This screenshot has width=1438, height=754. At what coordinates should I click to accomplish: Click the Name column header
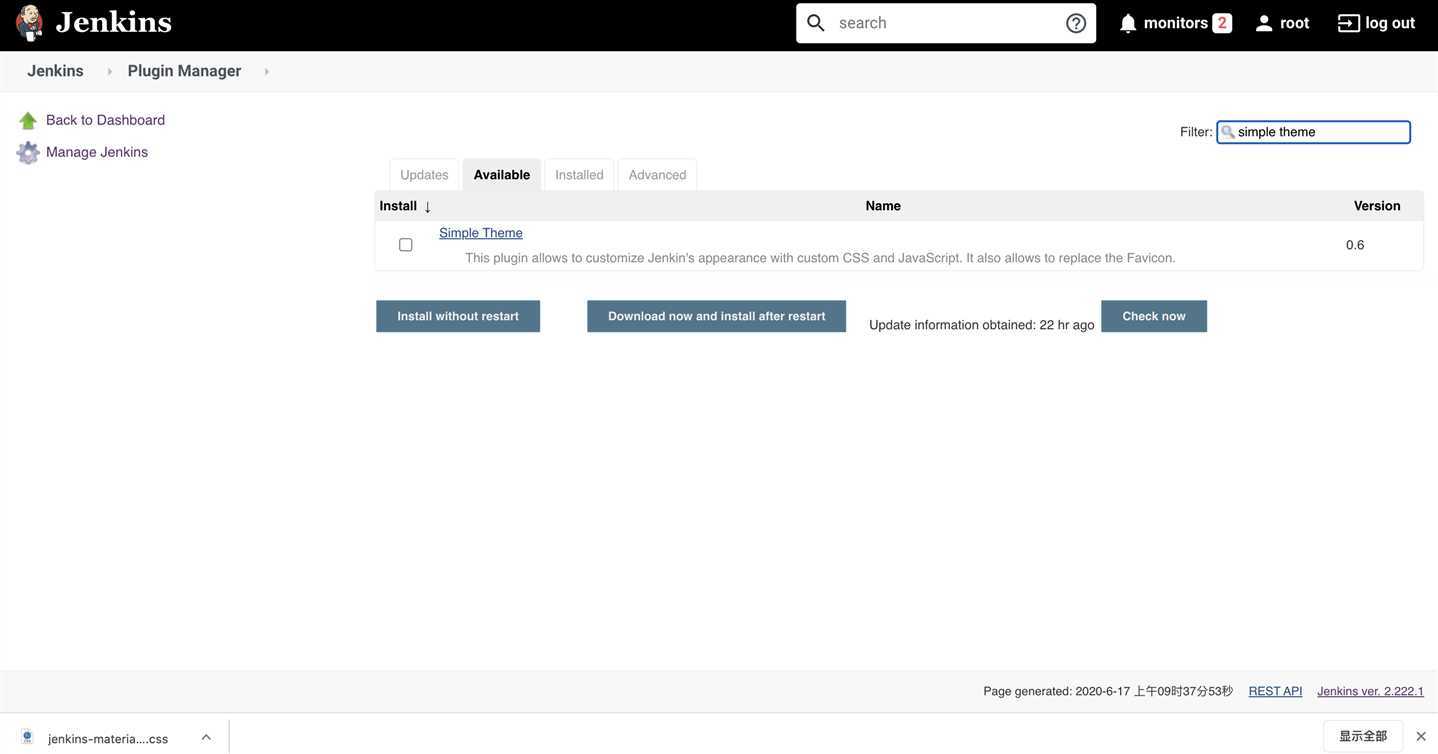point(883,206)
